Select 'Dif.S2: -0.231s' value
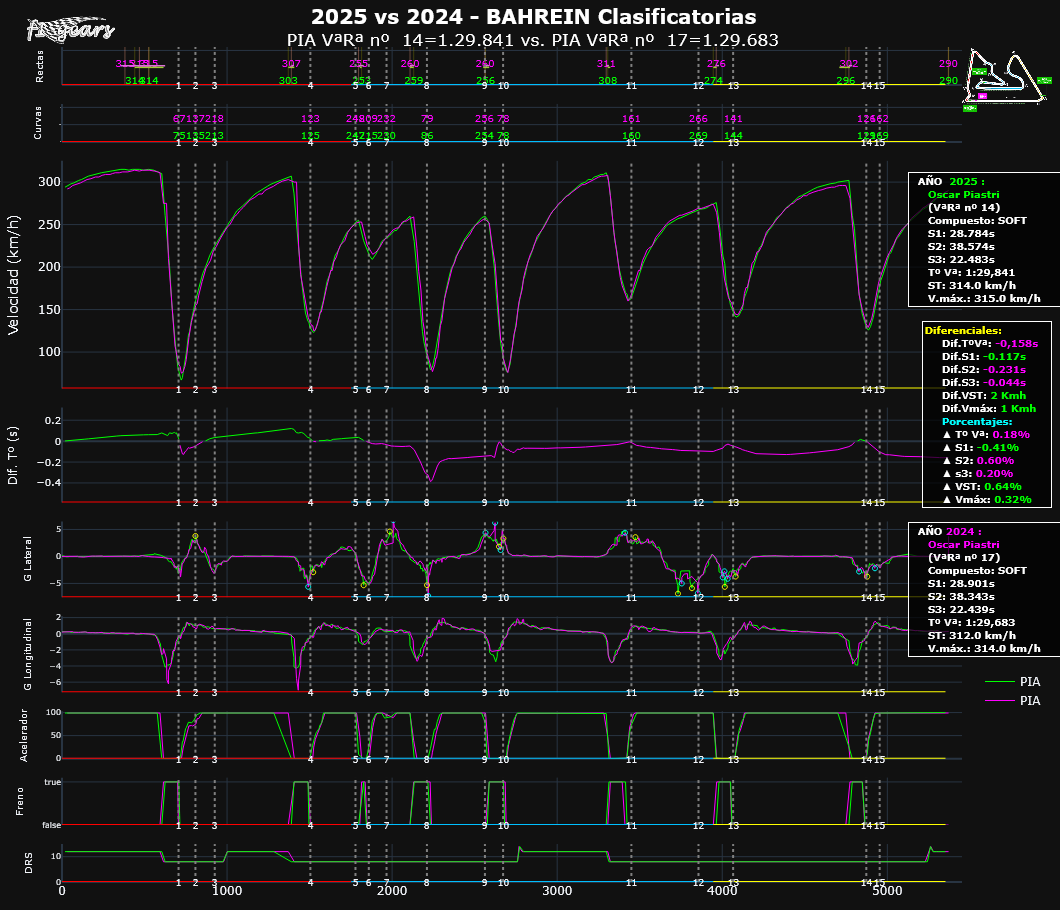The height and width of the screenshot is (910, 1060). point(984,370)
